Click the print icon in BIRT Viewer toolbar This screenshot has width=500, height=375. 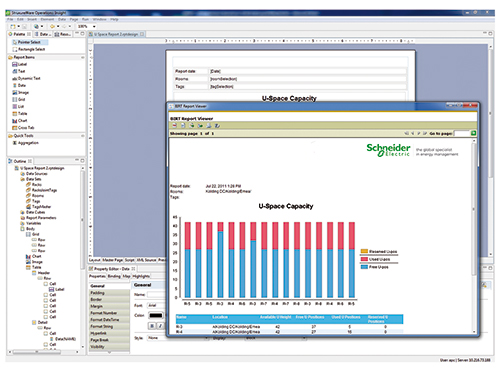pyautogui.click(x=209, y=126)
